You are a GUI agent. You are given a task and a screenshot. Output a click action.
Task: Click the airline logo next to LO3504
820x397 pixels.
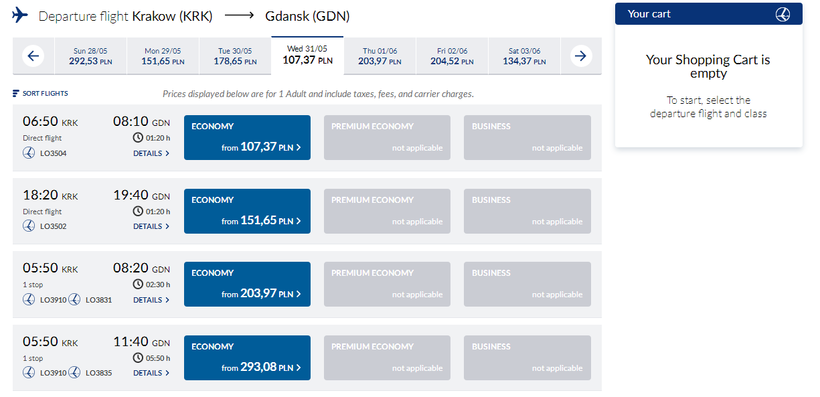[x=29, y=153]
